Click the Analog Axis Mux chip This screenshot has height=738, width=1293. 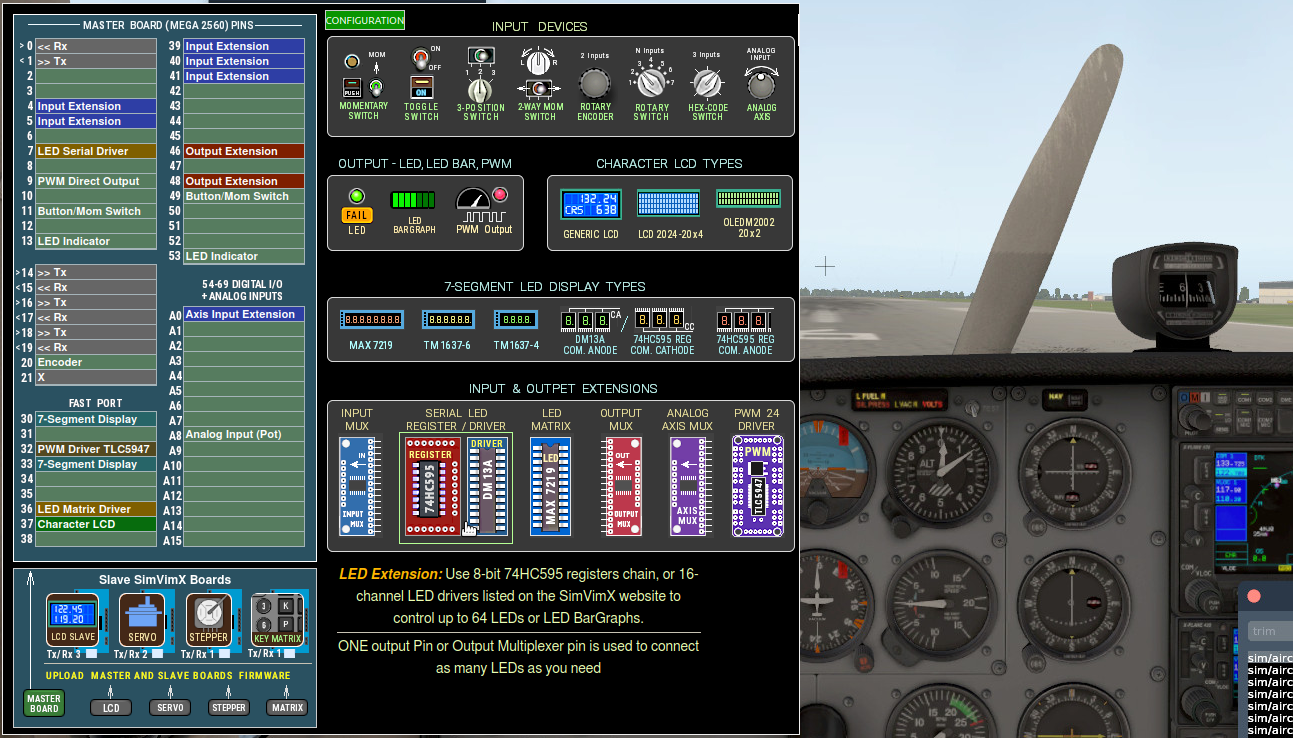point(687,485)
